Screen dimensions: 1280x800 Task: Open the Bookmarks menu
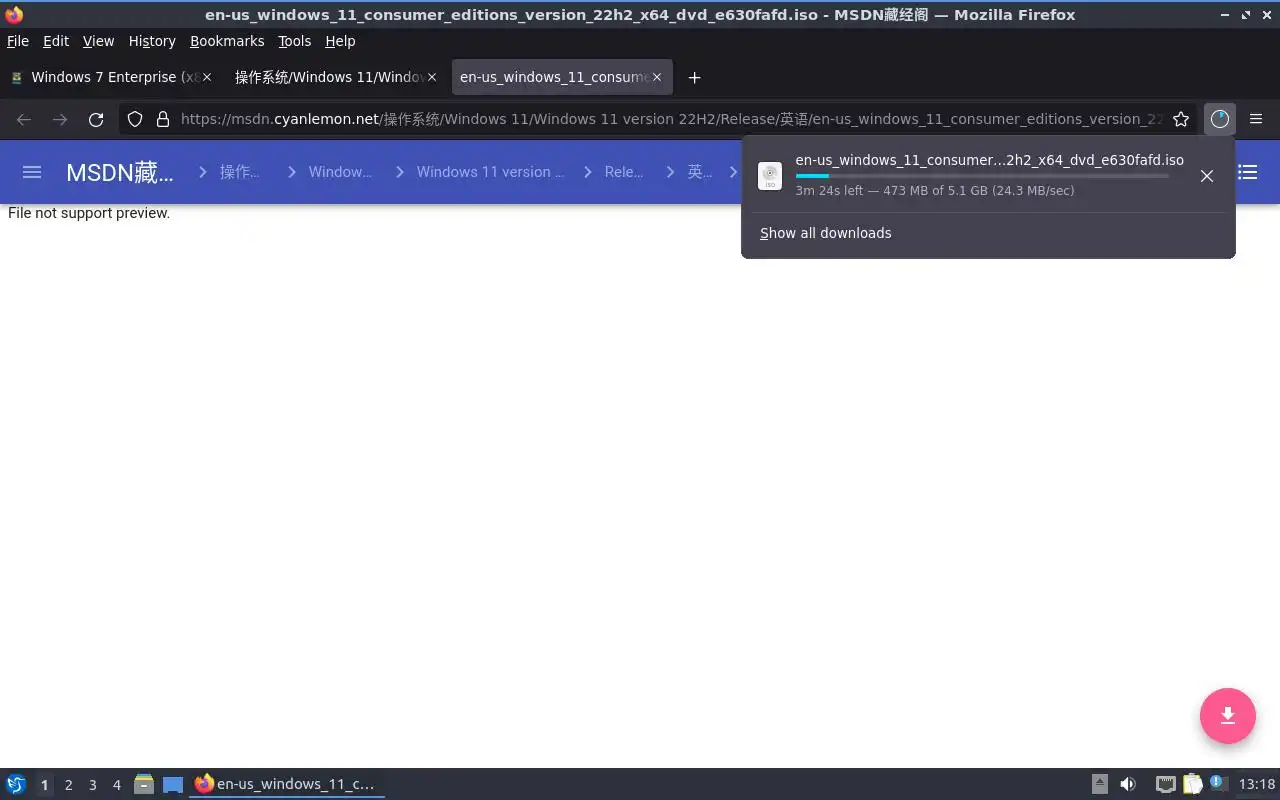pyautogui.click(x=227, y=41)
